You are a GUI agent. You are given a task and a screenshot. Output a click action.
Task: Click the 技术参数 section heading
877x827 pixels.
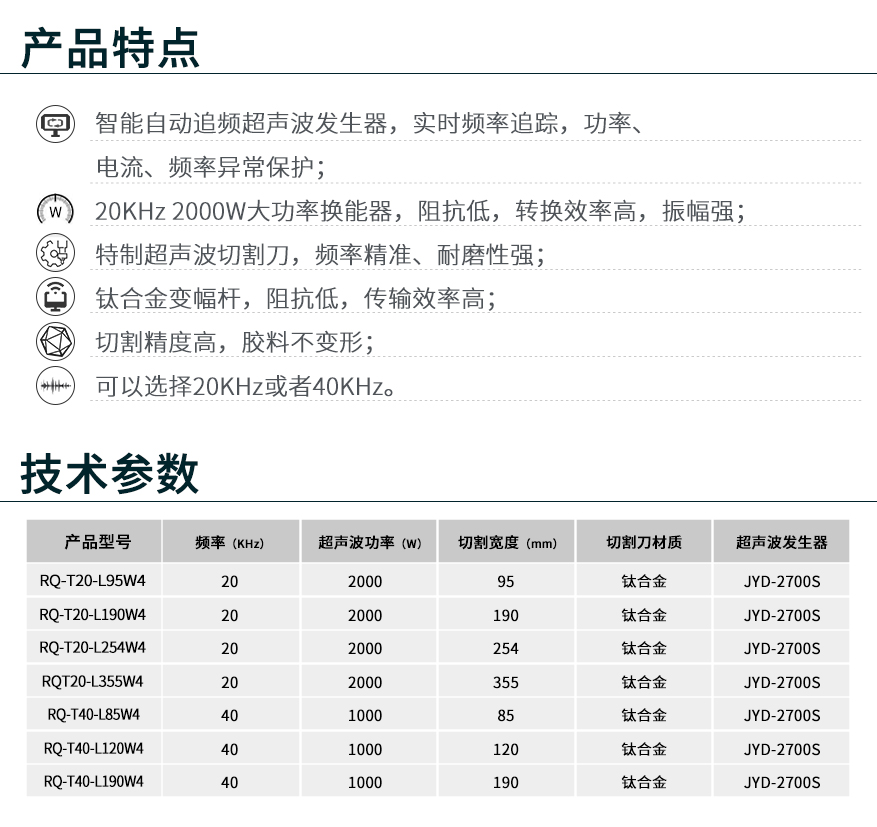[x=110, y=474]
